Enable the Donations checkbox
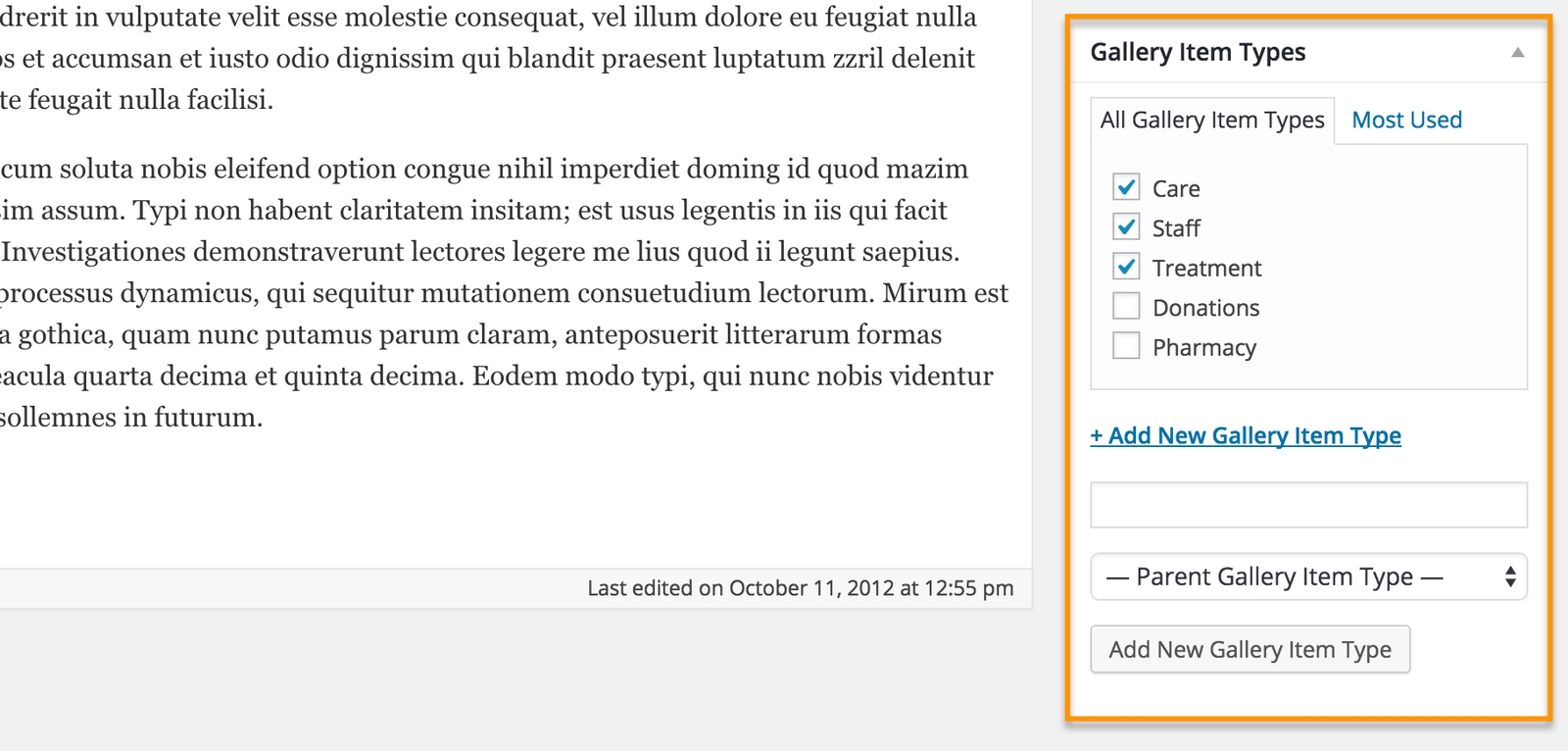The height and width of the screenshot is (751, 1568). pyautogui.click(x=1126, y=306)
